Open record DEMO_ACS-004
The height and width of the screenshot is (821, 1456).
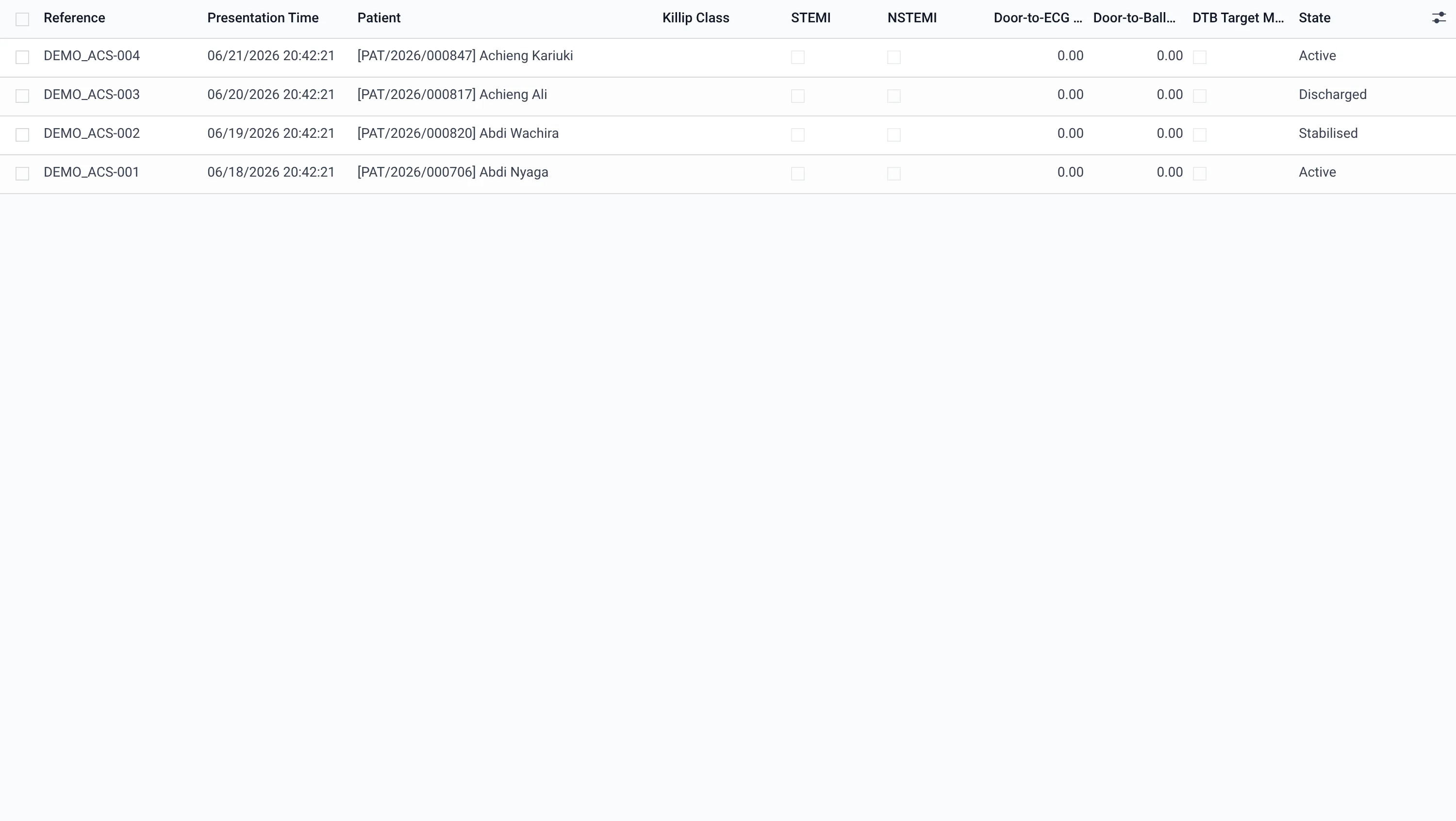(x=92, y=56)
